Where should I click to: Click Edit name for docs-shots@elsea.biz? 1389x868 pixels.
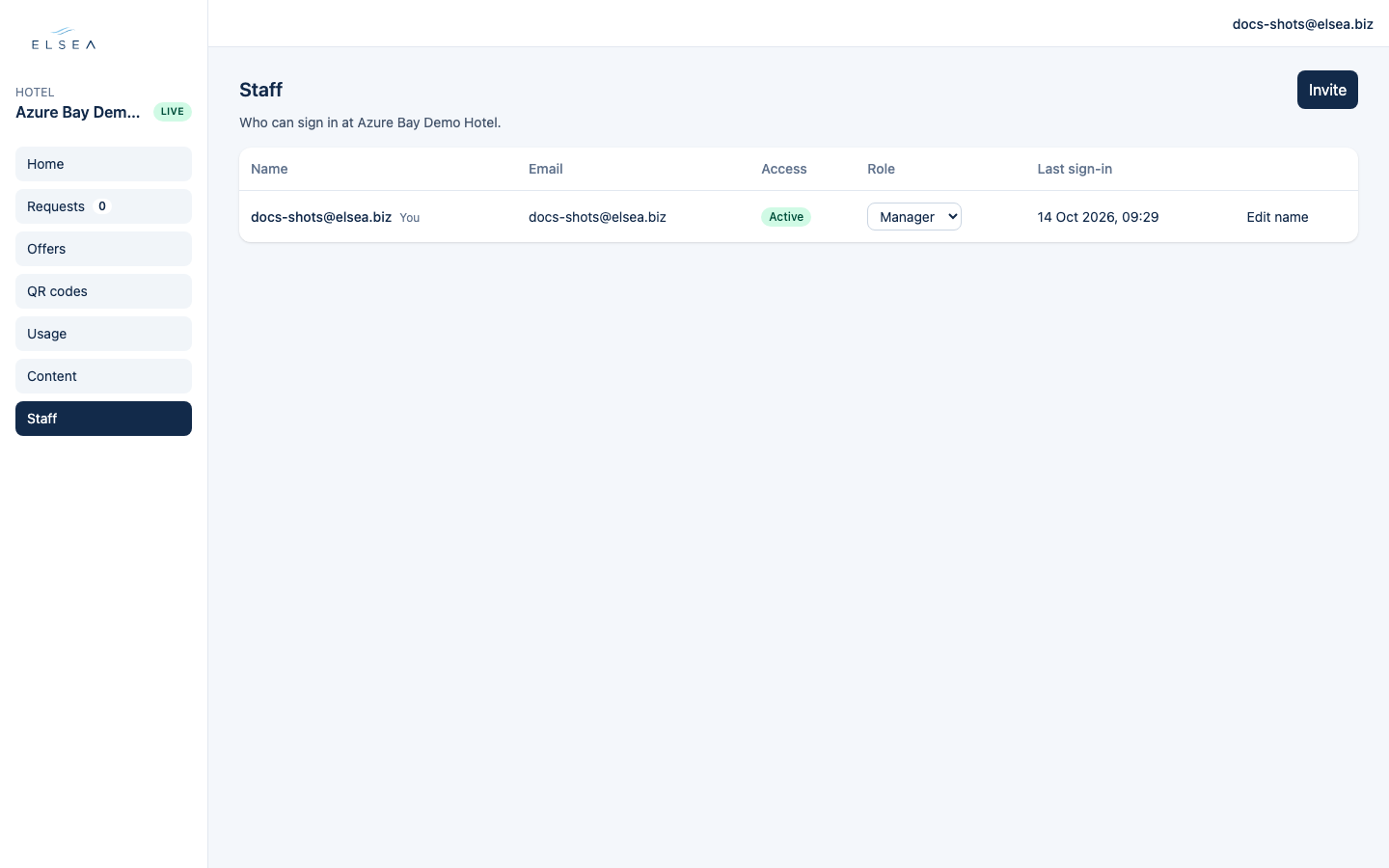coord(1277,217)
